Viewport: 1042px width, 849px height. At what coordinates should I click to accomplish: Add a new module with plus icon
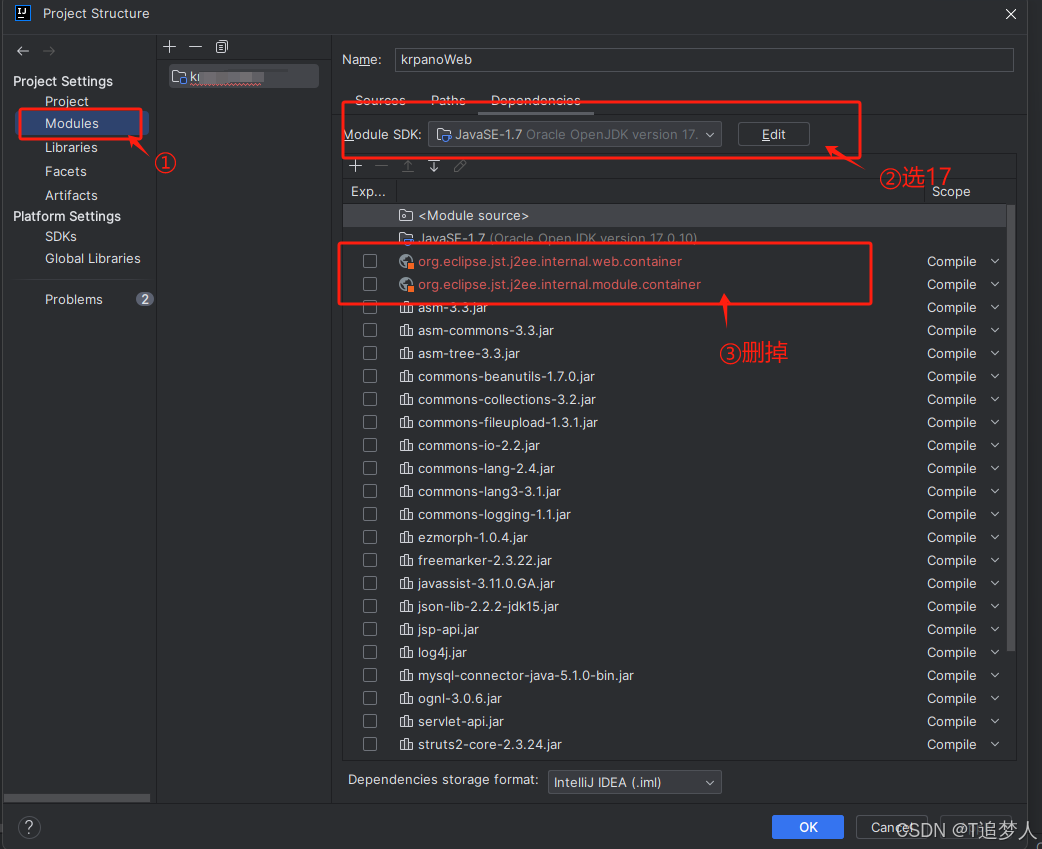tap(169, 47)
